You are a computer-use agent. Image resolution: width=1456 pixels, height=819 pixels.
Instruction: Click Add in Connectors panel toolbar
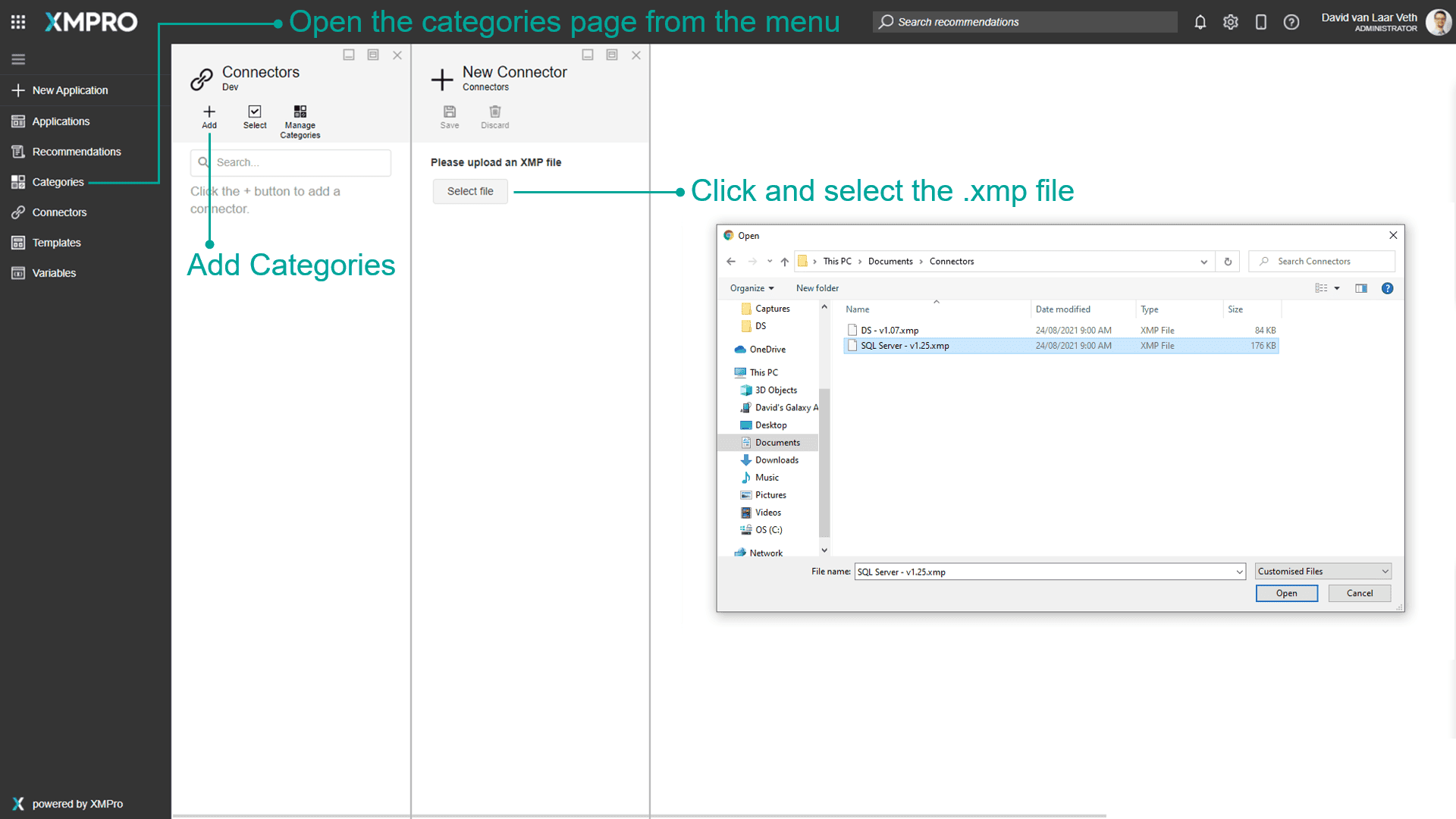coord(209,117)
